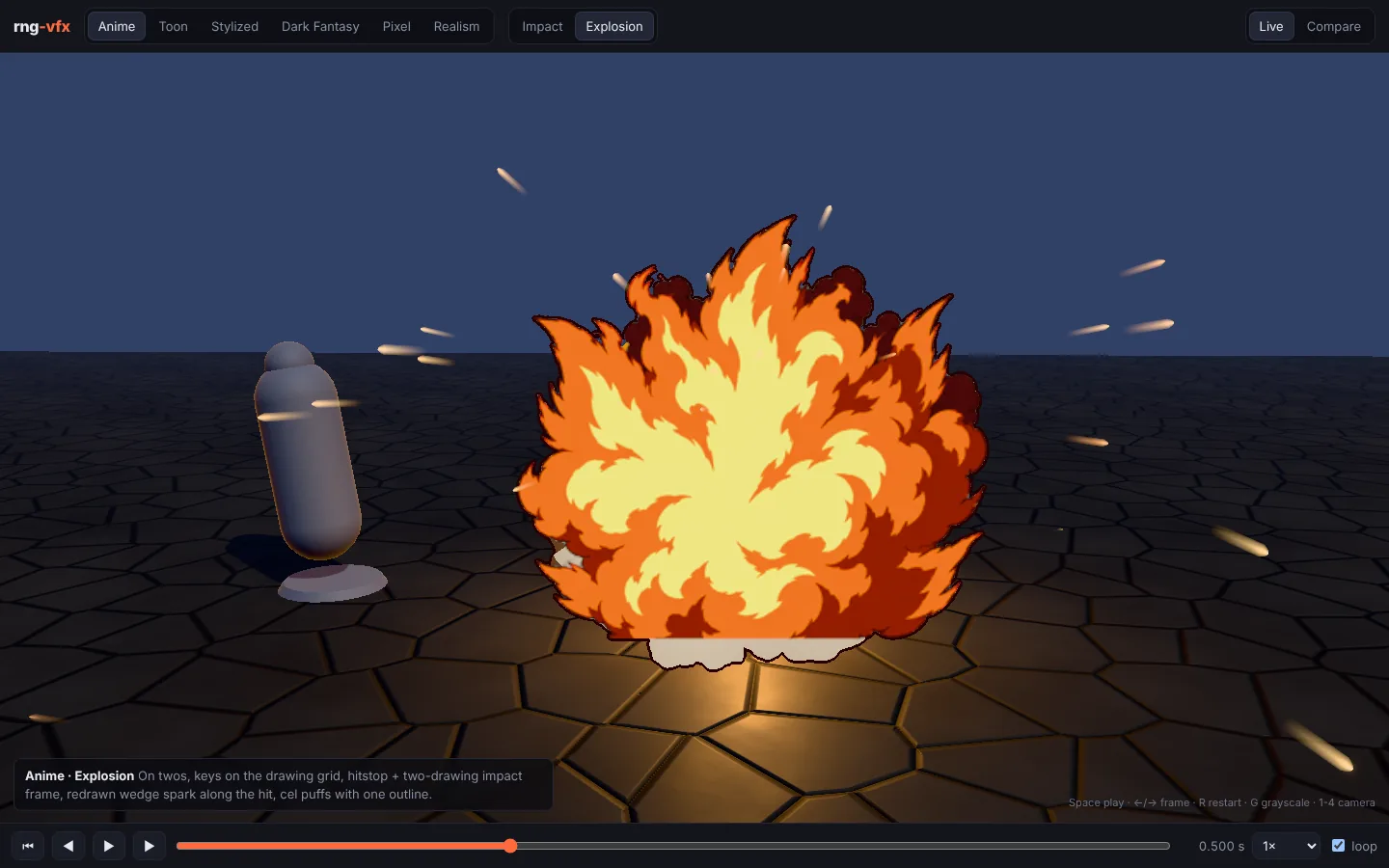1389x868 pixels.
Task: Disable the loop checkbox
Action: pos(1338,846)
